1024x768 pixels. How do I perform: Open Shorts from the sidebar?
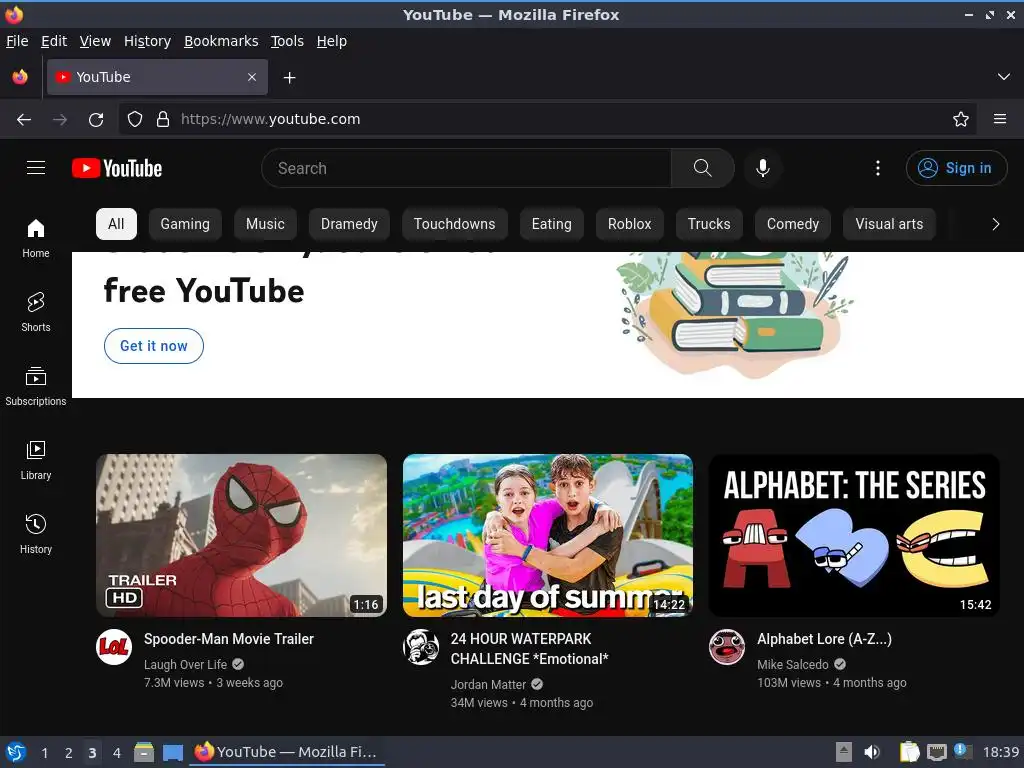coord(36,312)
